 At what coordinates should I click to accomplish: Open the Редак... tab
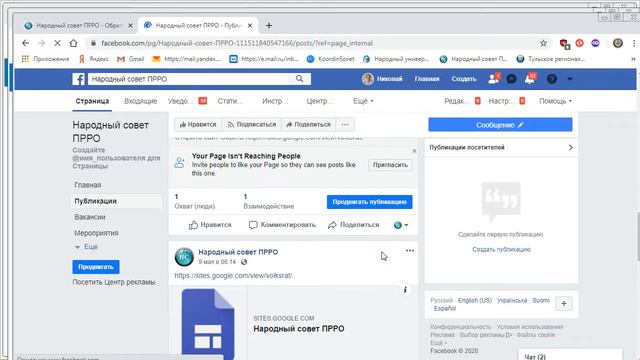click(x=462, y=101)
